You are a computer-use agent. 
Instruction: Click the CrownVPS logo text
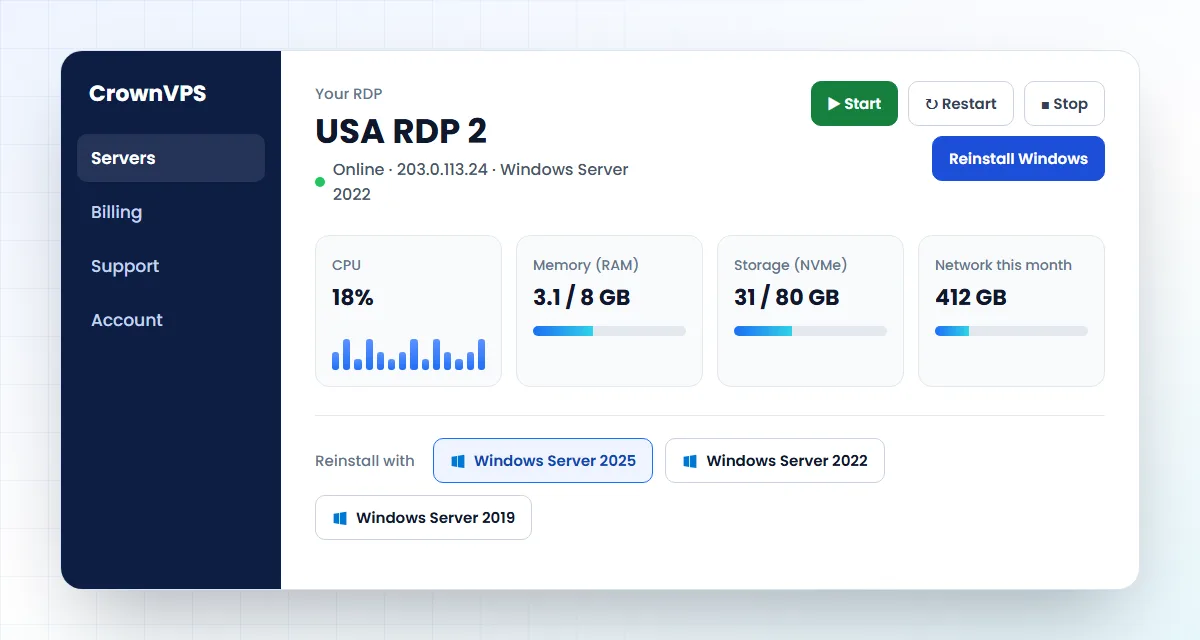[x=148, y=93]
